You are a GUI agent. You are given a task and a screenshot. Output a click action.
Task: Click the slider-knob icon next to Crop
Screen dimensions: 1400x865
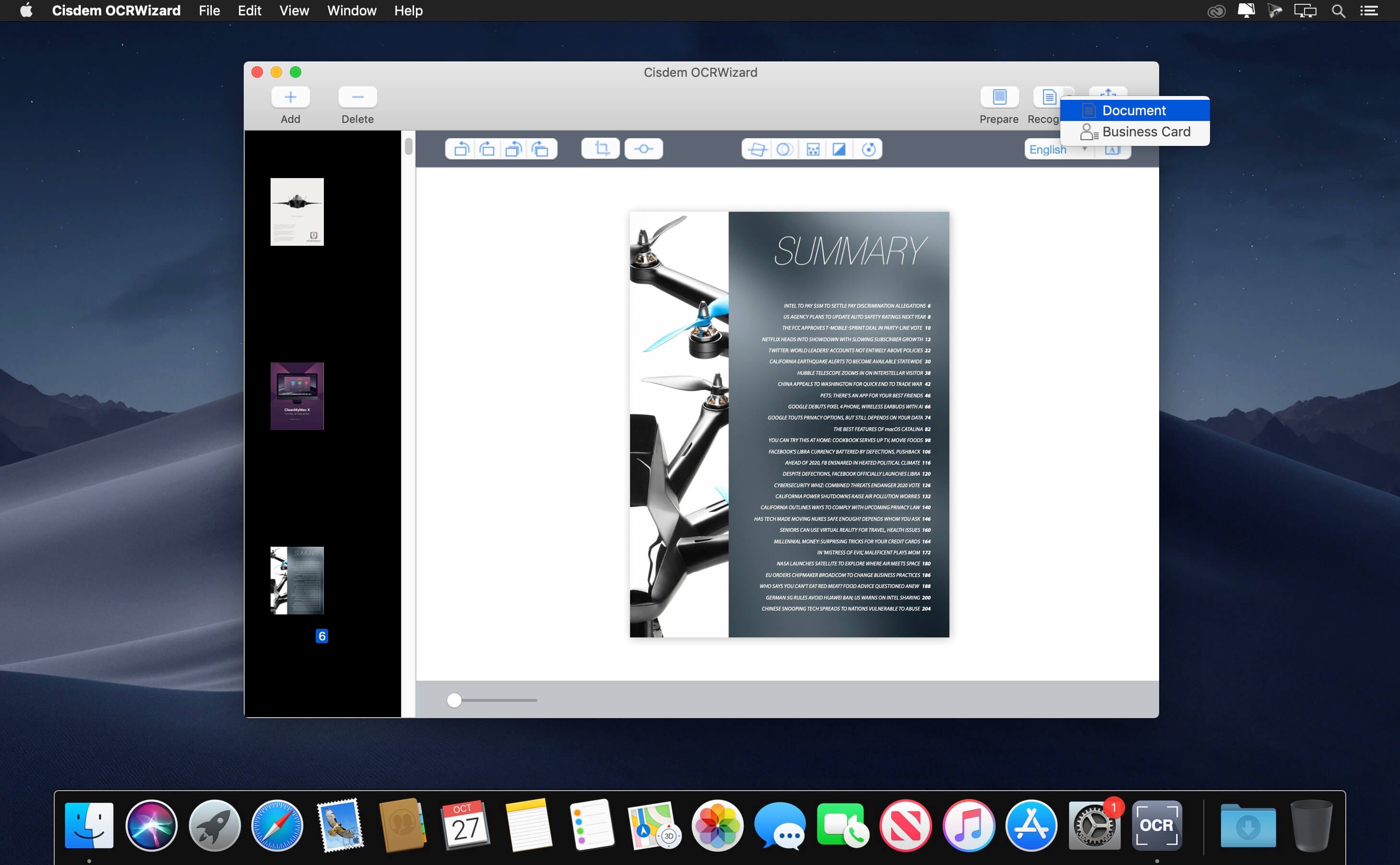click(644, 149)
